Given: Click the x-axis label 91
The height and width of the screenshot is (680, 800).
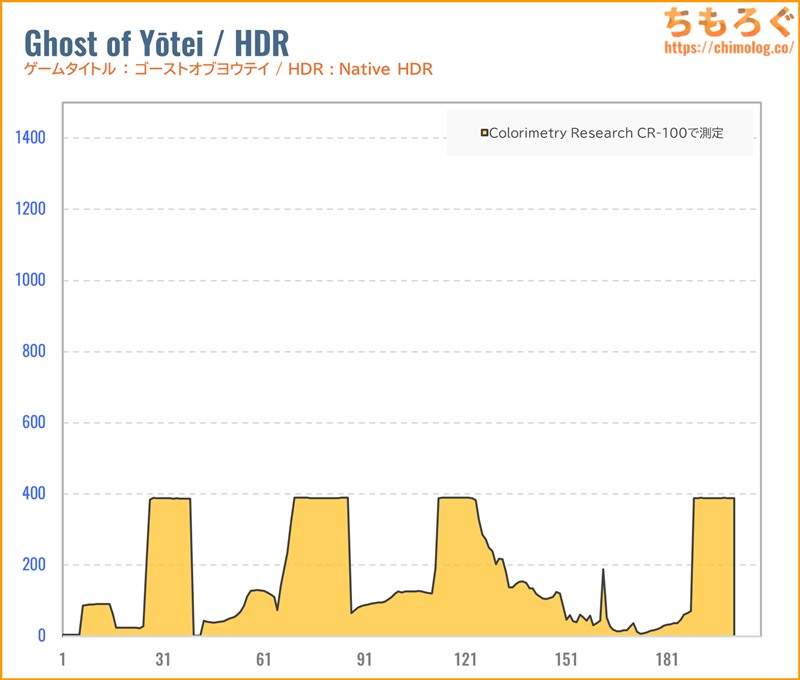Looking at the screenshot, I should 365,659.
